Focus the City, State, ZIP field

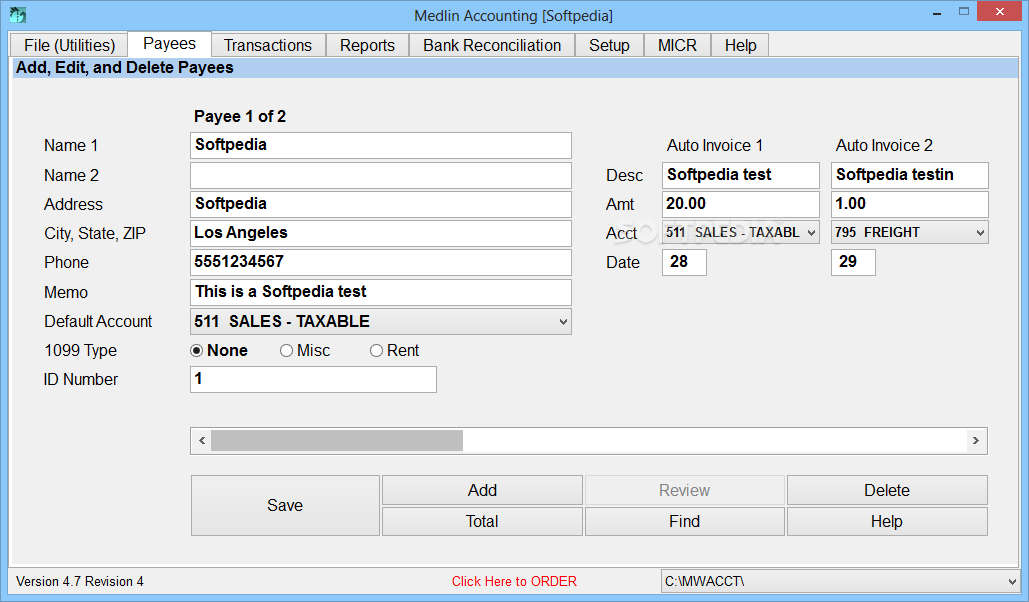tap(381, 233)
